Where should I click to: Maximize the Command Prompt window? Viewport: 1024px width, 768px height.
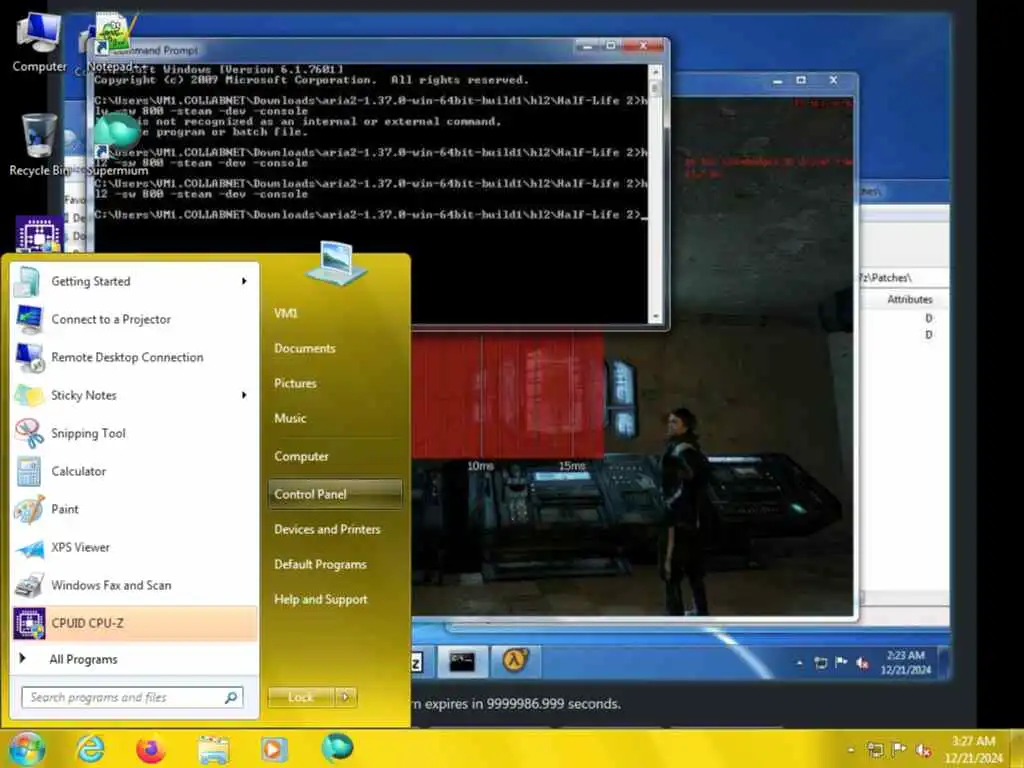[611, 45]
